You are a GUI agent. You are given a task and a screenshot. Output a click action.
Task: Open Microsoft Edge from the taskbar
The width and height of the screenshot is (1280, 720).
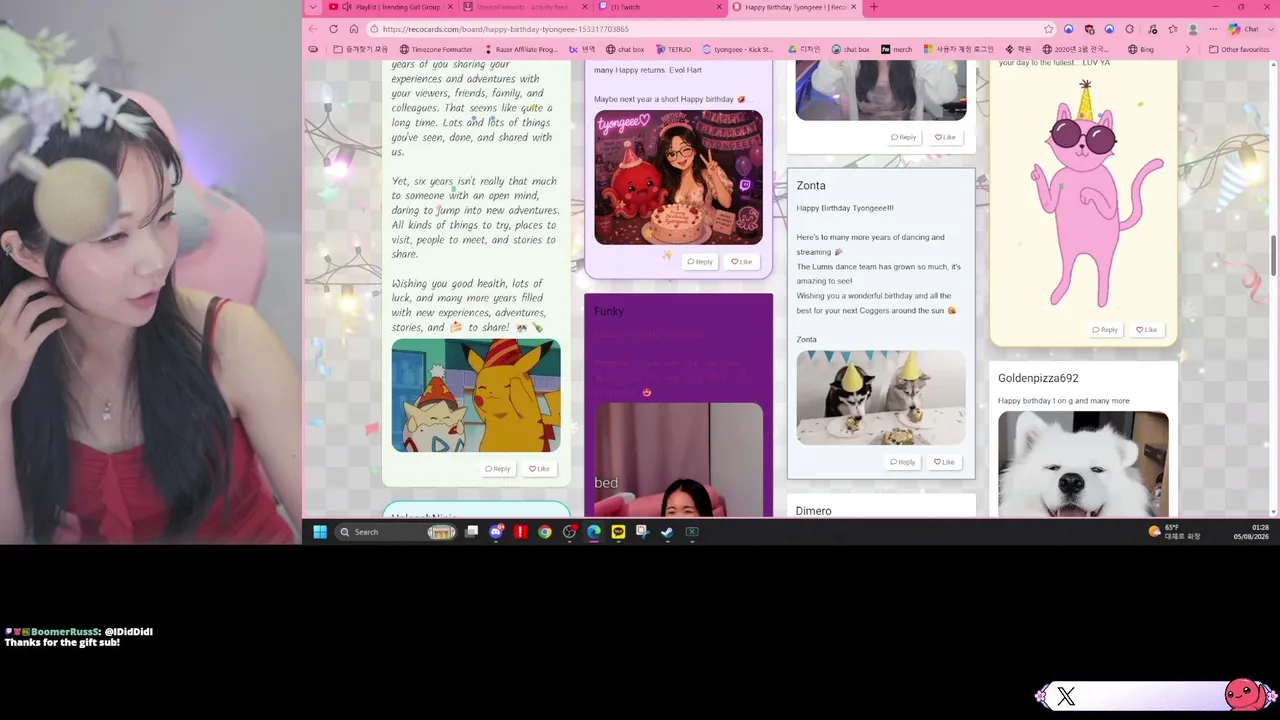point(594,532)
